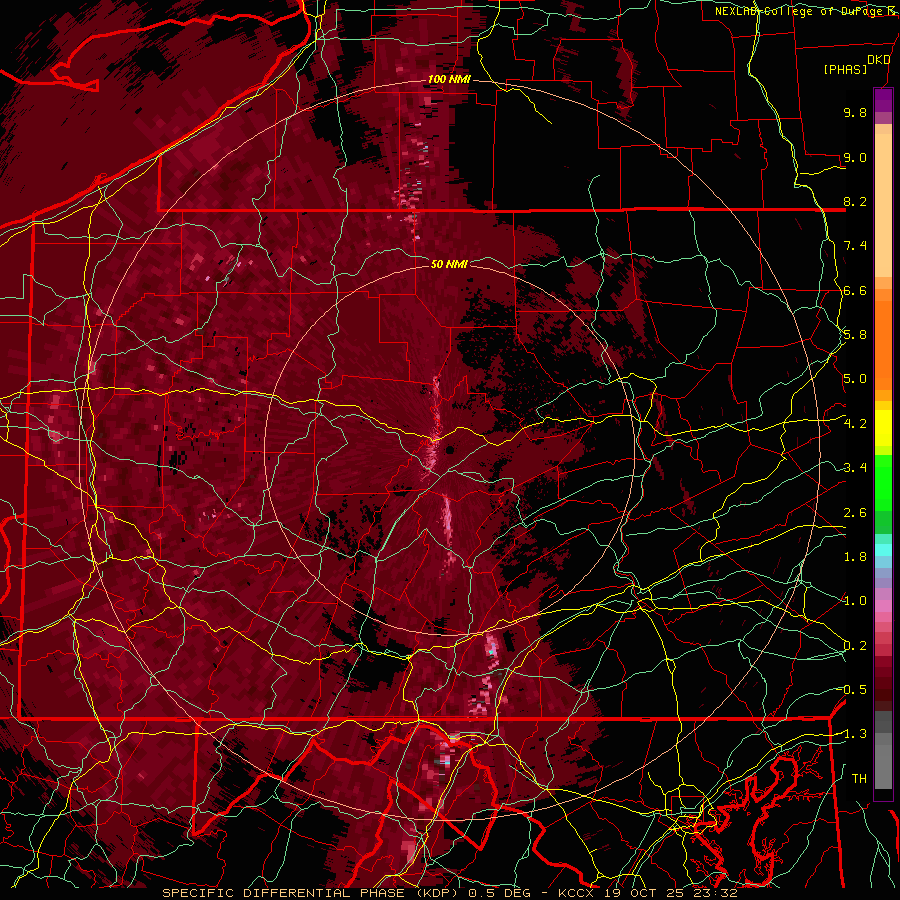Select the 4.2 scale label

pos(855,424)
